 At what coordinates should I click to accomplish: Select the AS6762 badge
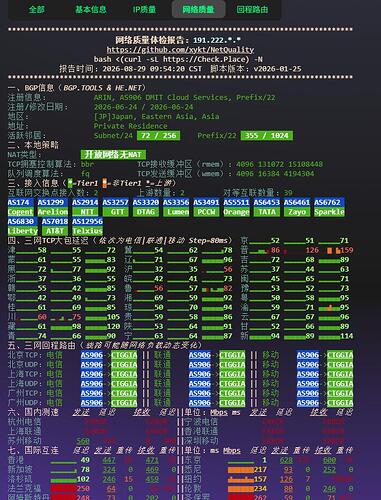coord(329,202)
